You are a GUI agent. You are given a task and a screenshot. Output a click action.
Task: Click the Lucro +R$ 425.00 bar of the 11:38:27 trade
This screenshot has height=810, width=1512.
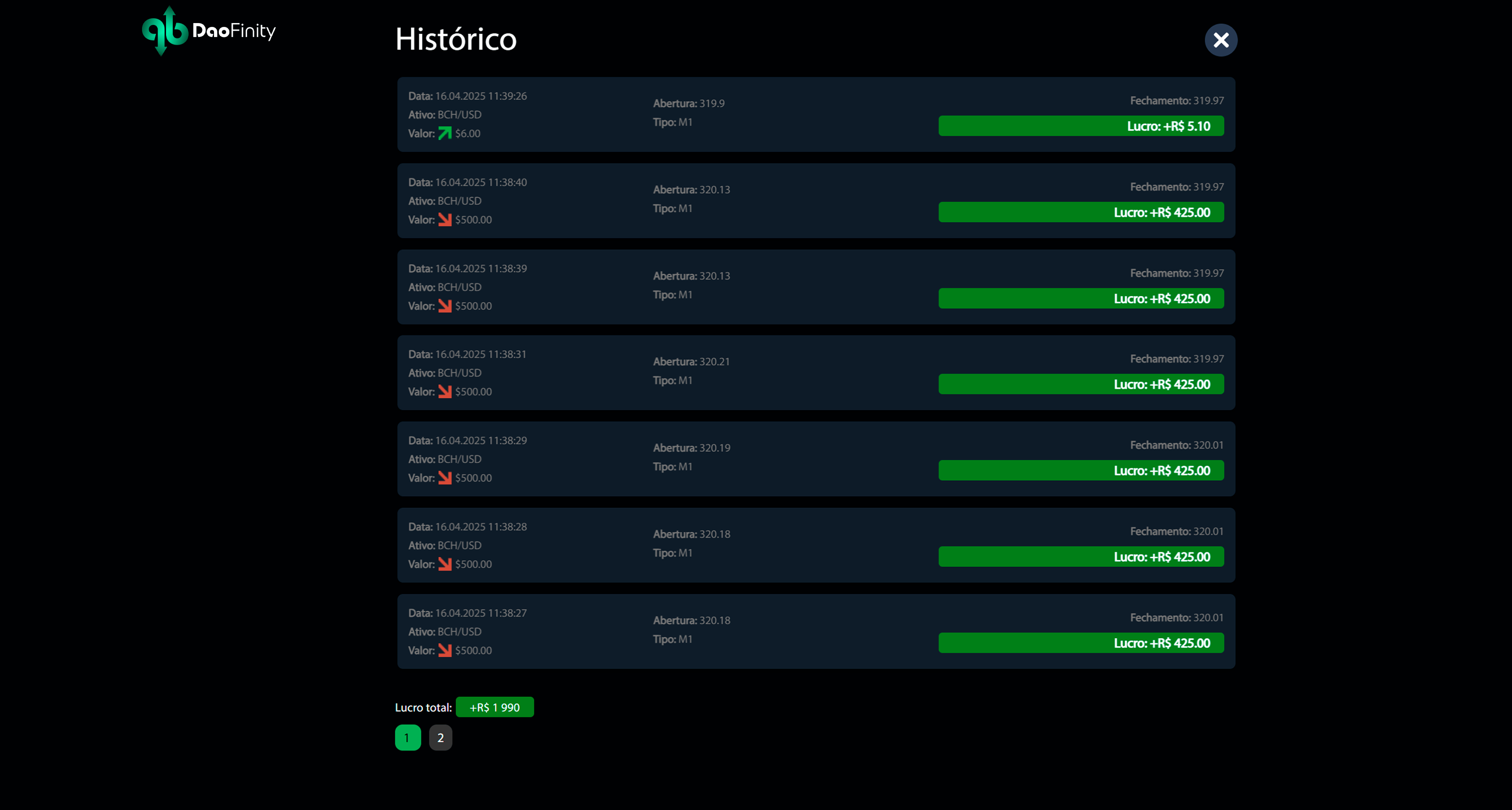(x=1081, y=643)
